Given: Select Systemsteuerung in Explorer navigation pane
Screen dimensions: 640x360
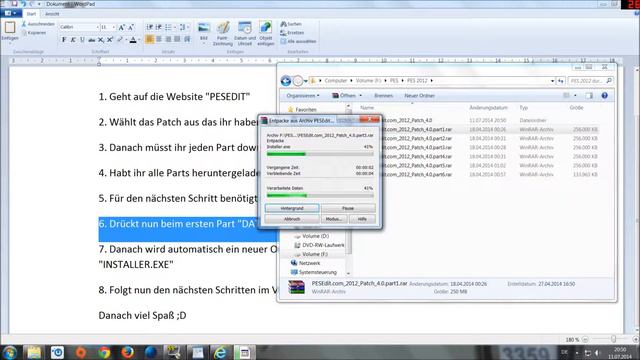Looking at the screenshot, I should click(x=313, y=272).
